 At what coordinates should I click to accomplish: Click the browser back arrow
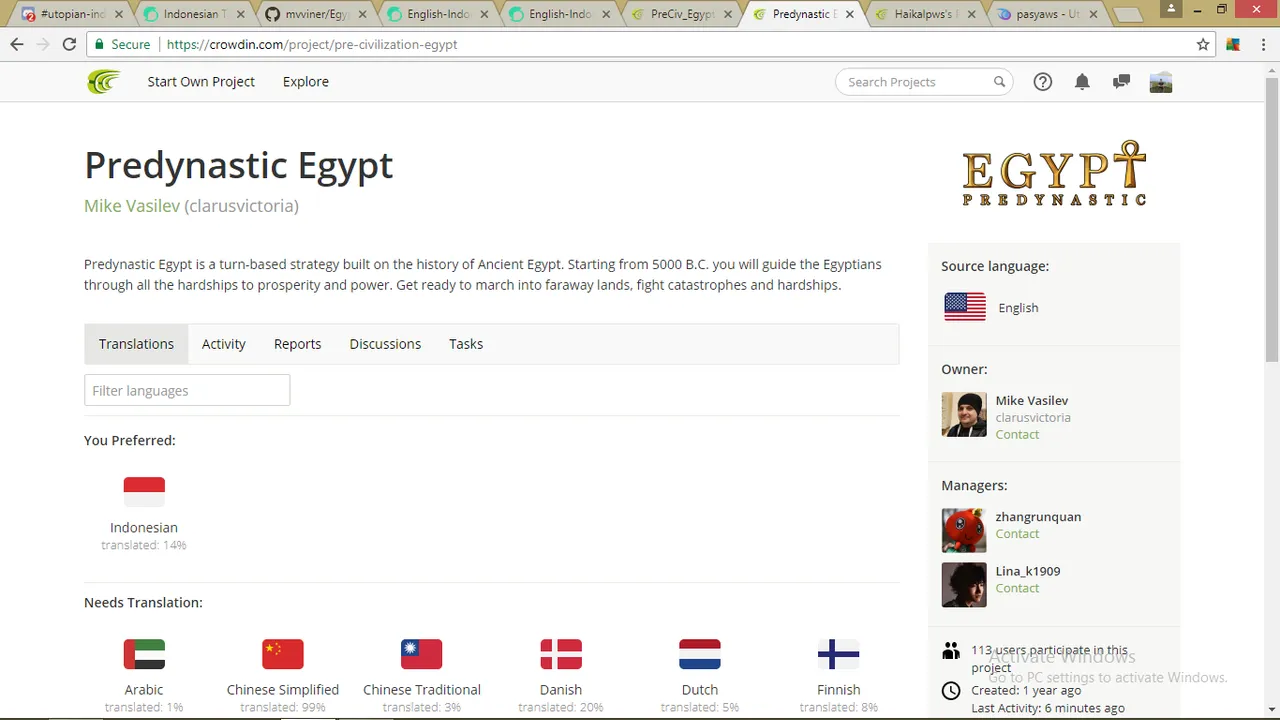pyautogui.click(x=17, y=44)
